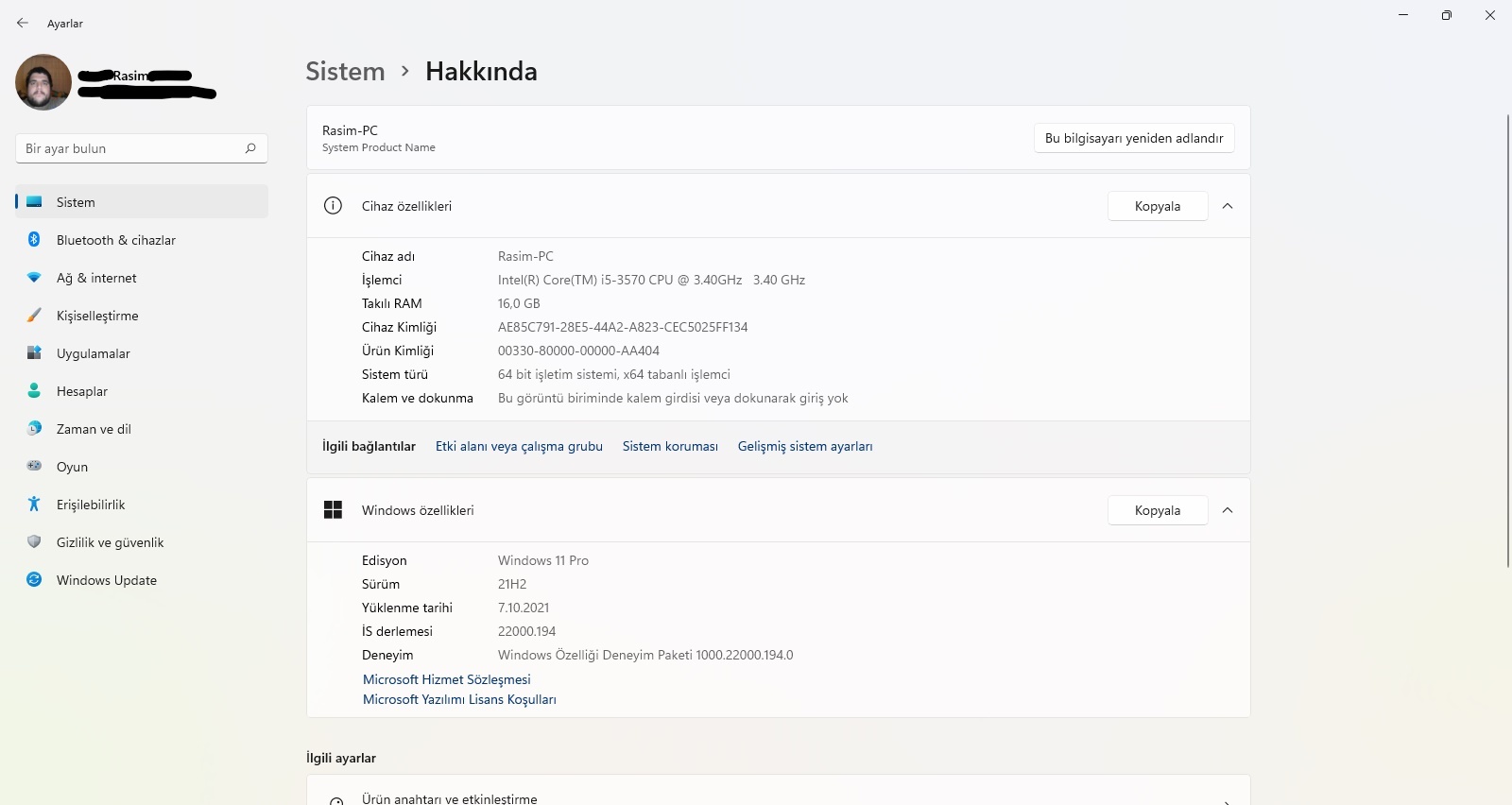Click the Ağ & internet wifi icon
This screenshot has height=805, width=1512.
pyautogui.click(x=34, y=278)
